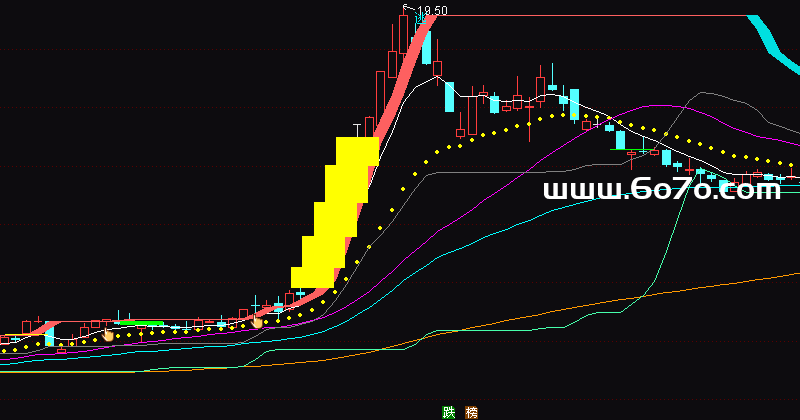This screenshot has height=420, width=800.
Task: Click the tall cyan candle right of peak
Action: point(426,46)
